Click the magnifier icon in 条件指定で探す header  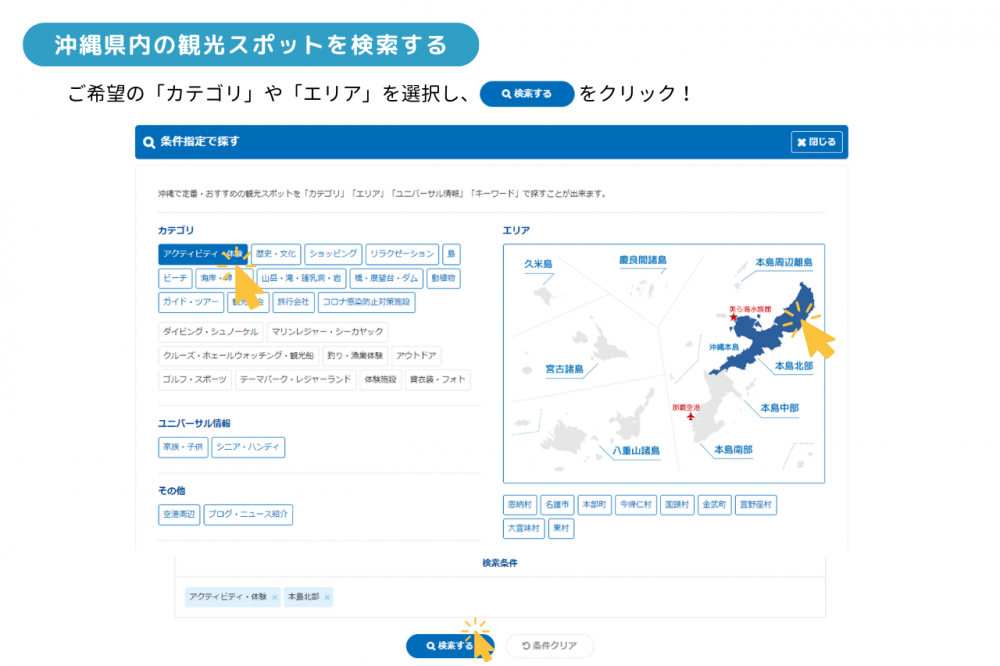point(149,142)
